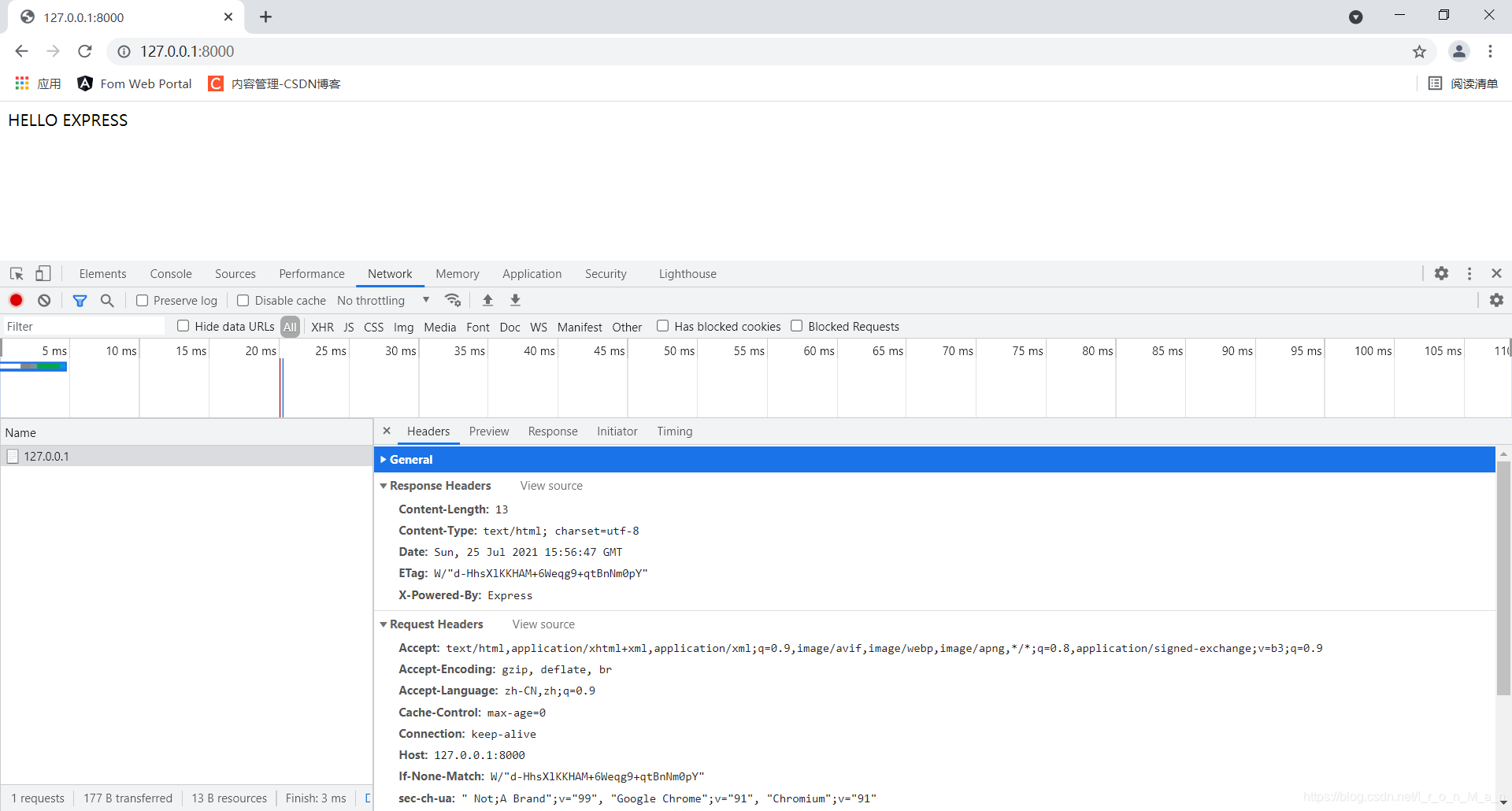Click the browser back arrow
The image size is (1512, 811).
click(x=21, y=51)
